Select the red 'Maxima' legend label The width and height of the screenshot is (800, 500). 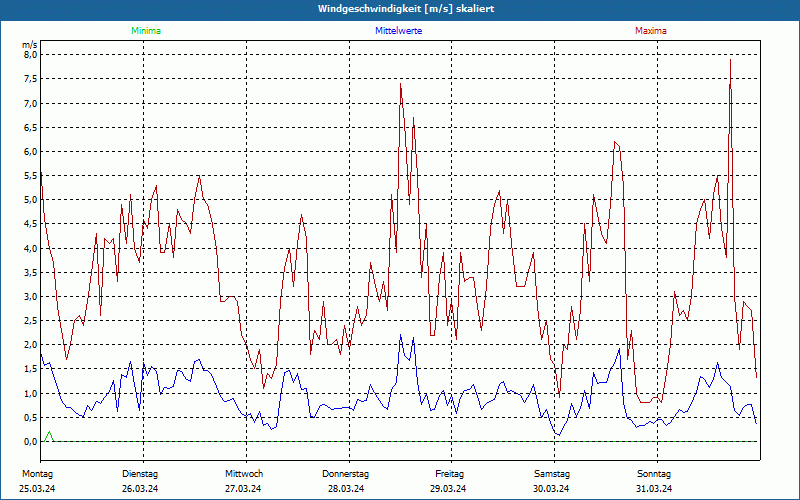point(651,31)
